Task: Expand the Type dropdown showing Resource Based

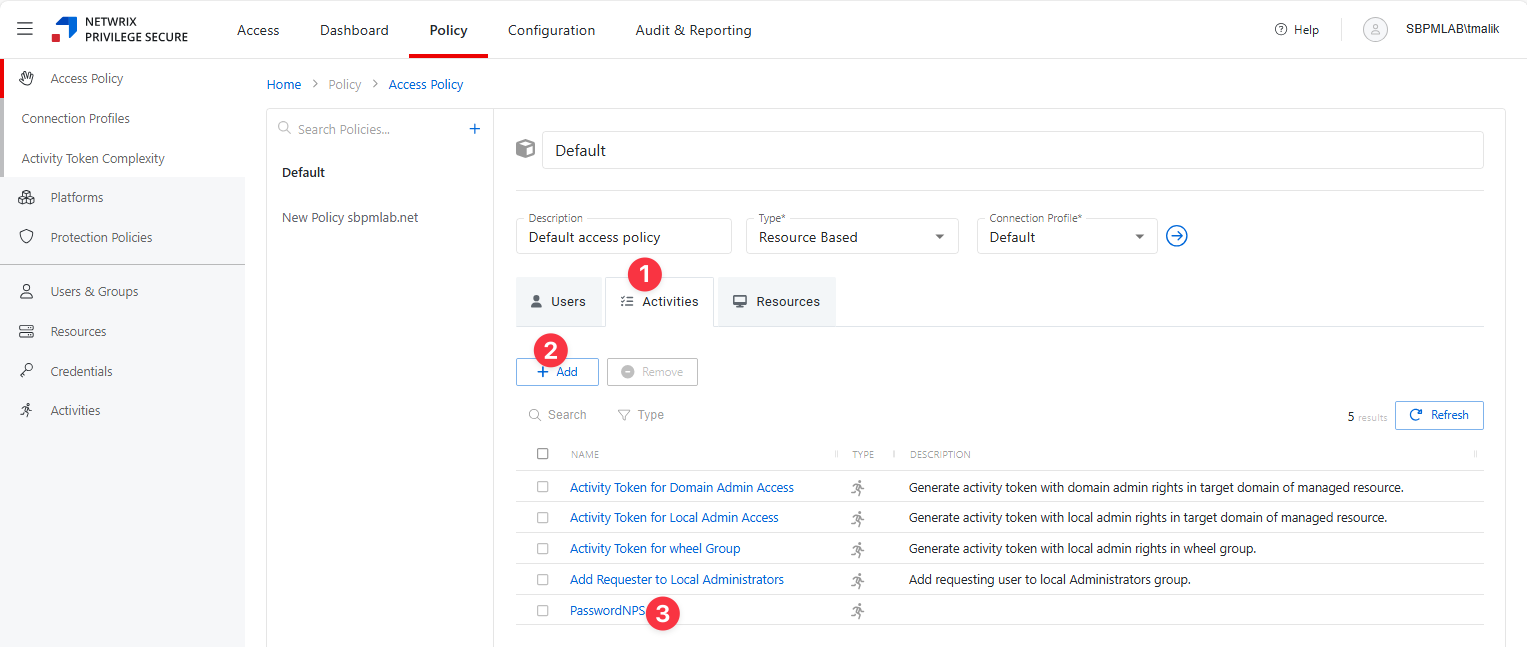Action: point(851,237)
